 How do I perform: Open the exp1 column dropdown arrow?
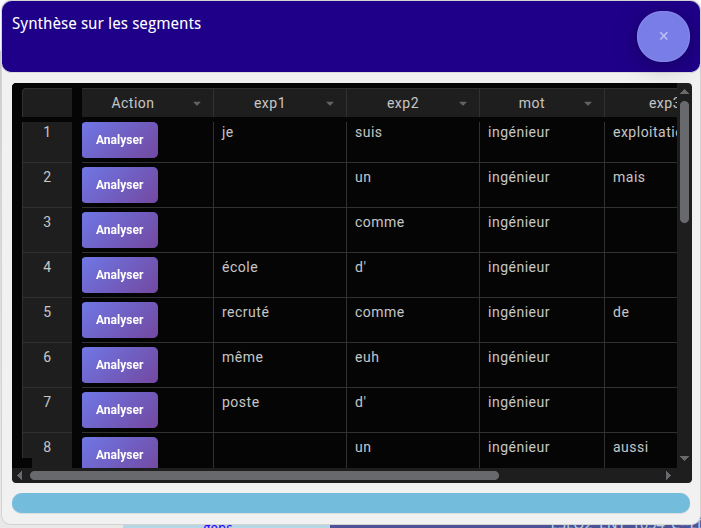pyautogui.click(x=330, y=104)
